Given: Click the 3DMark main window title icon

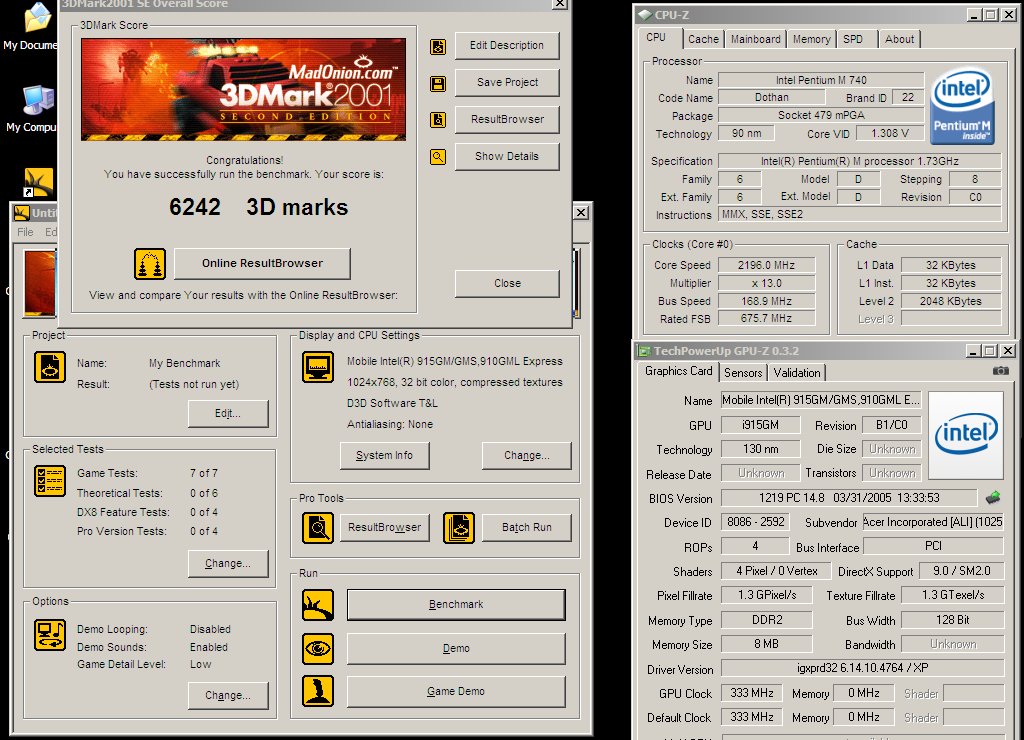Looking at the screenshot, I should coord(22,213).
